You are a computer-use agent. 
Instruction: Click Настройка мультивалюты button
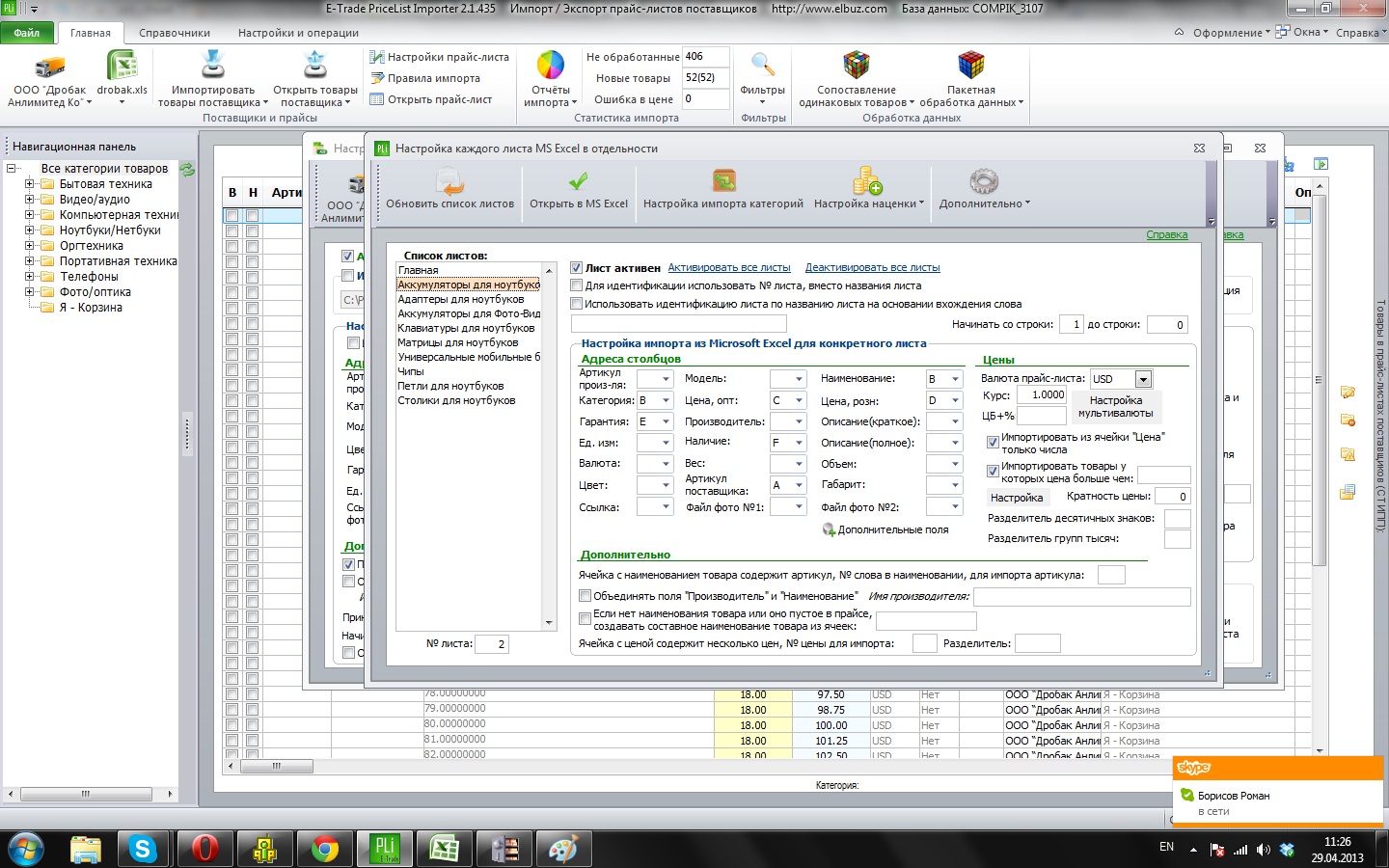click(1116, 407)
